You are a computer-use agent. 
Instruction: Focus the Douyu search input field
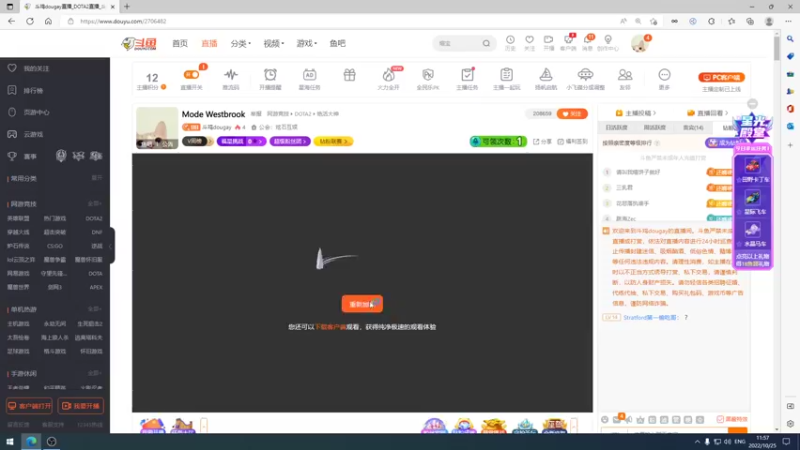pyautogui.click(x=458, y=43)
